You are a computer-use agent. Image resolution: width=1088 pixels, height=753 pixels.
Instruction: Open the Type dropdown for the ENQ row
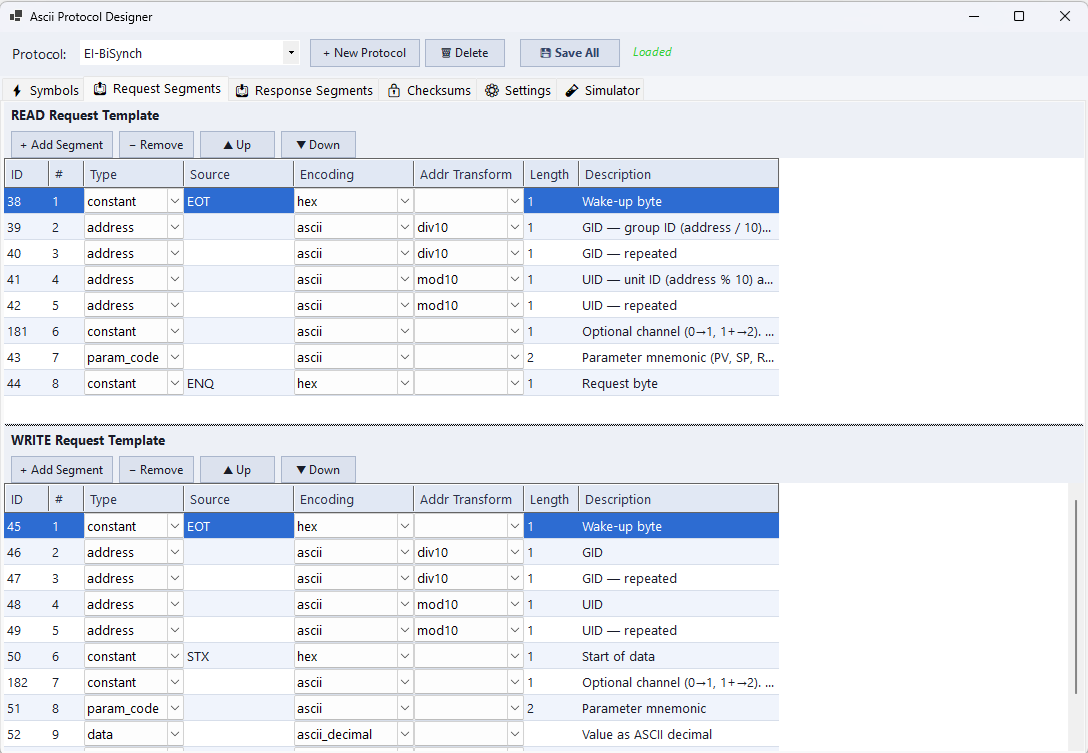[x=173, y=383]
